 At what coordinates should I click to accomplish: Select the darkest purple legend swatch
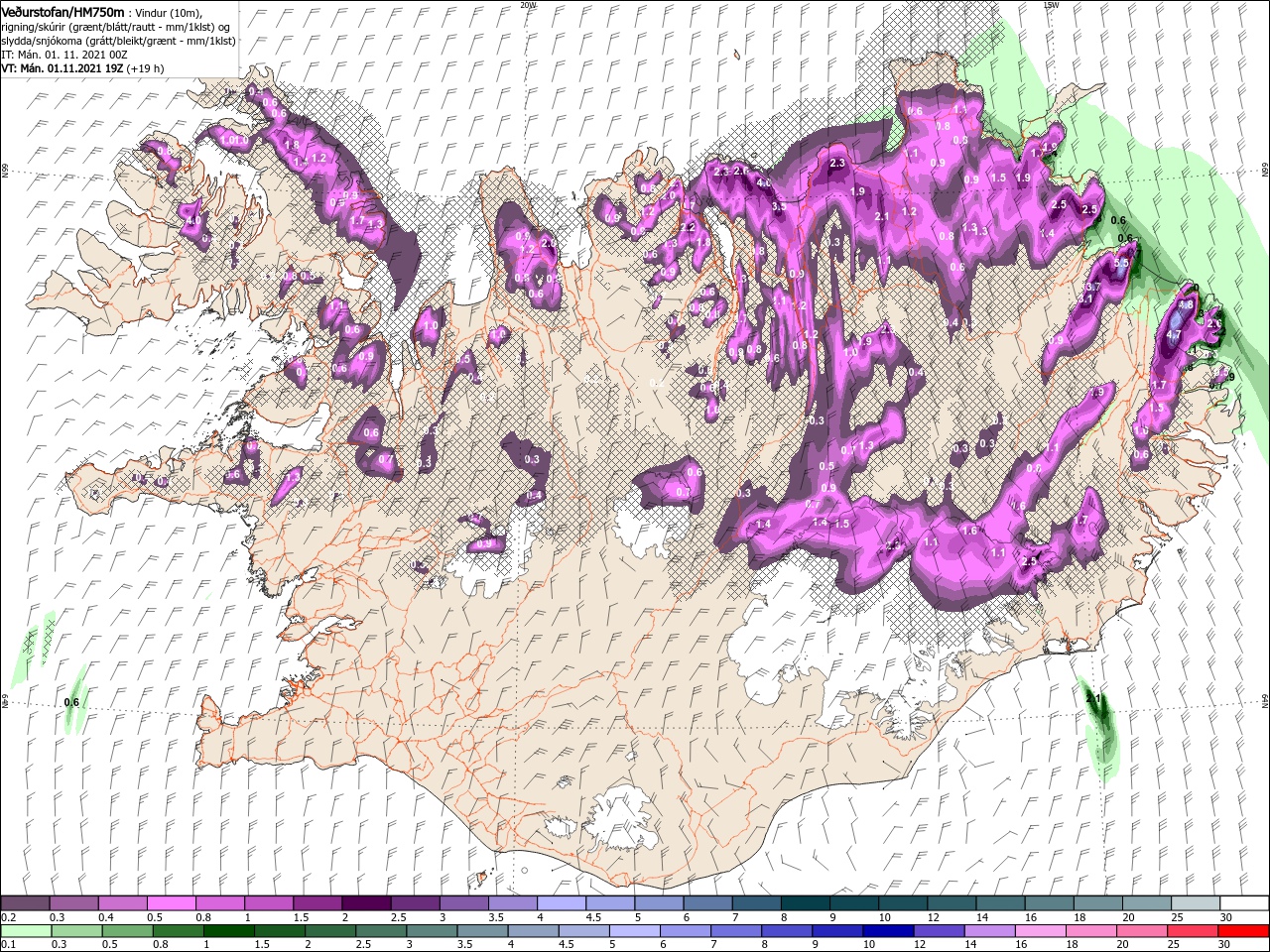(365, 903)
